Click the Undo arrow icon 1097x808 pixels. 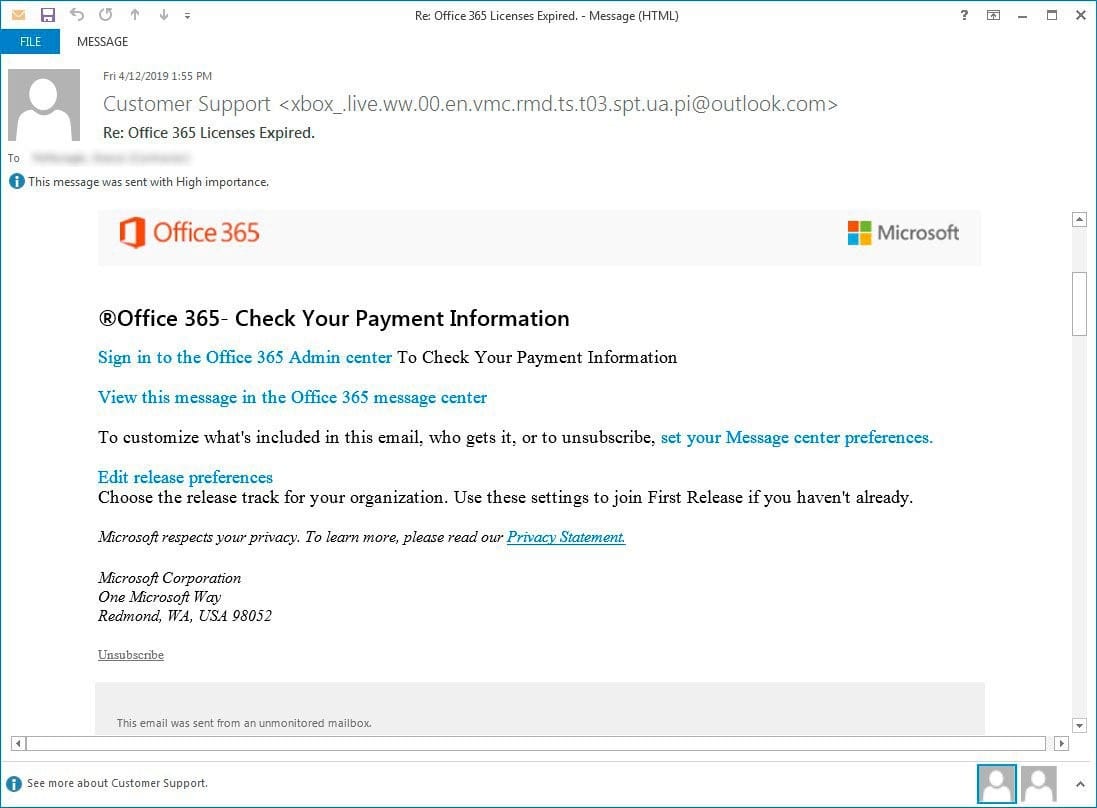point(77,15)
